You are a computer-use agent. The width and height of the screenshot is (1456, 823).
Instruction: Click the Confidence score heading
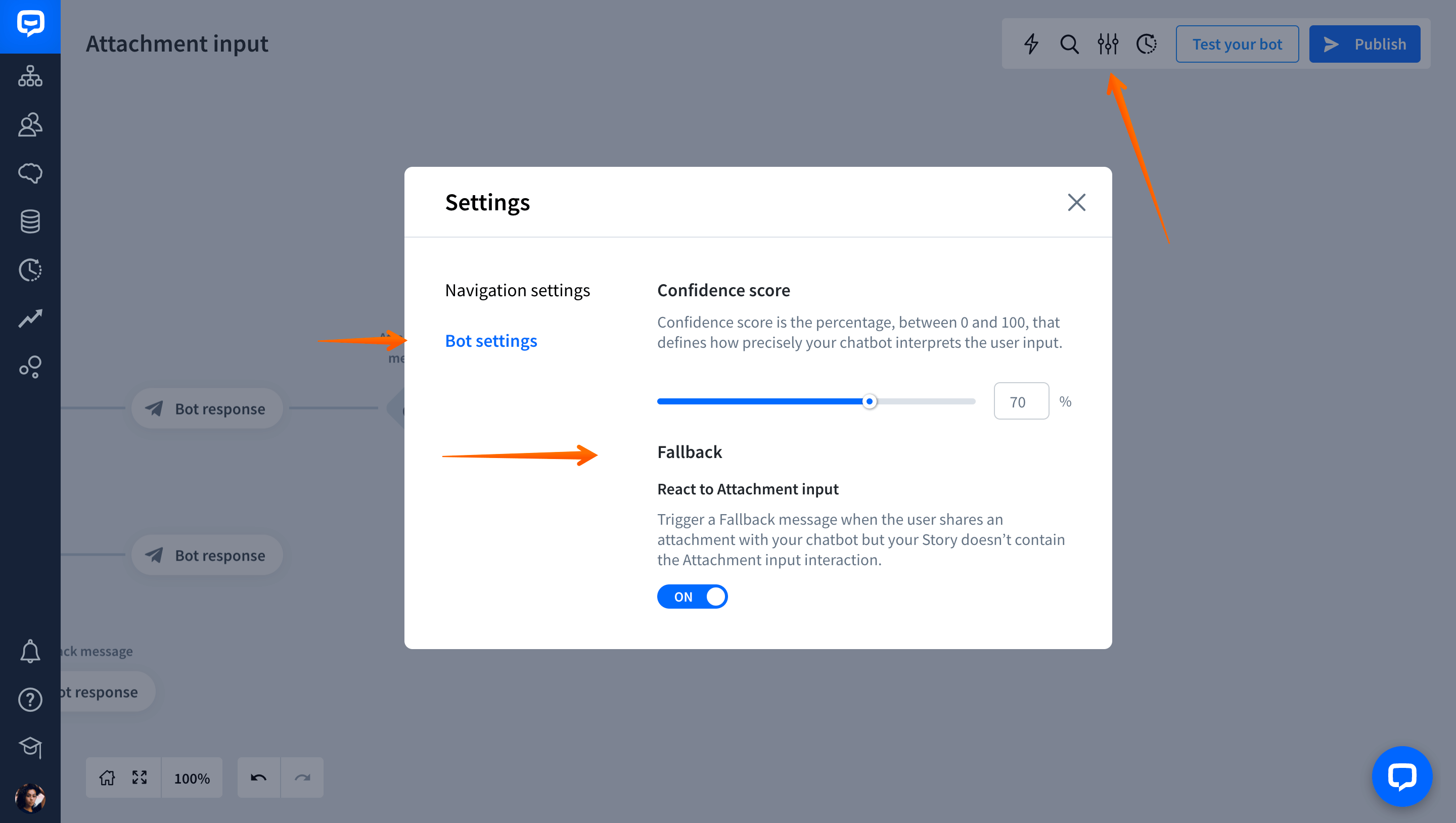click(723, 290)
